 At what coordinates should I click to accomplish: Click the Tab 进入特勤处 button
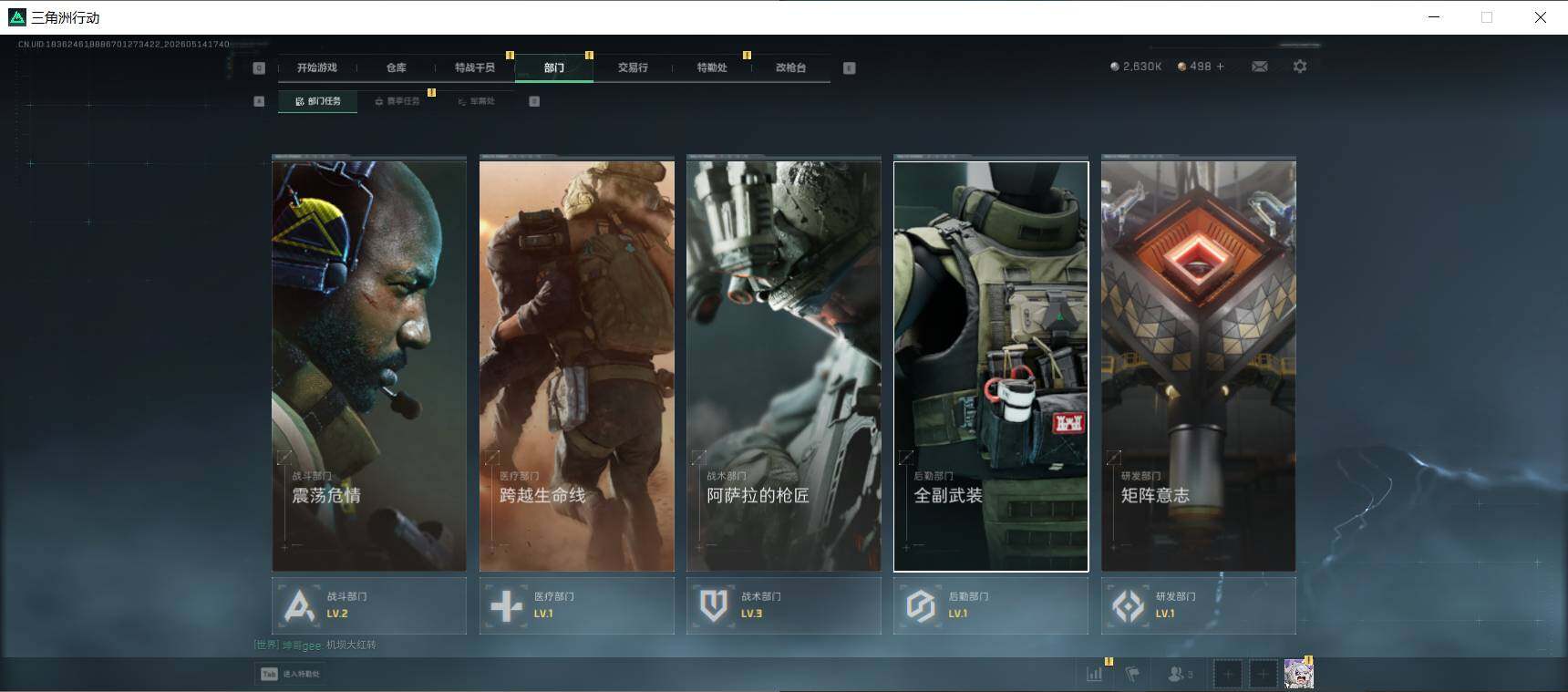click(290, 674)
